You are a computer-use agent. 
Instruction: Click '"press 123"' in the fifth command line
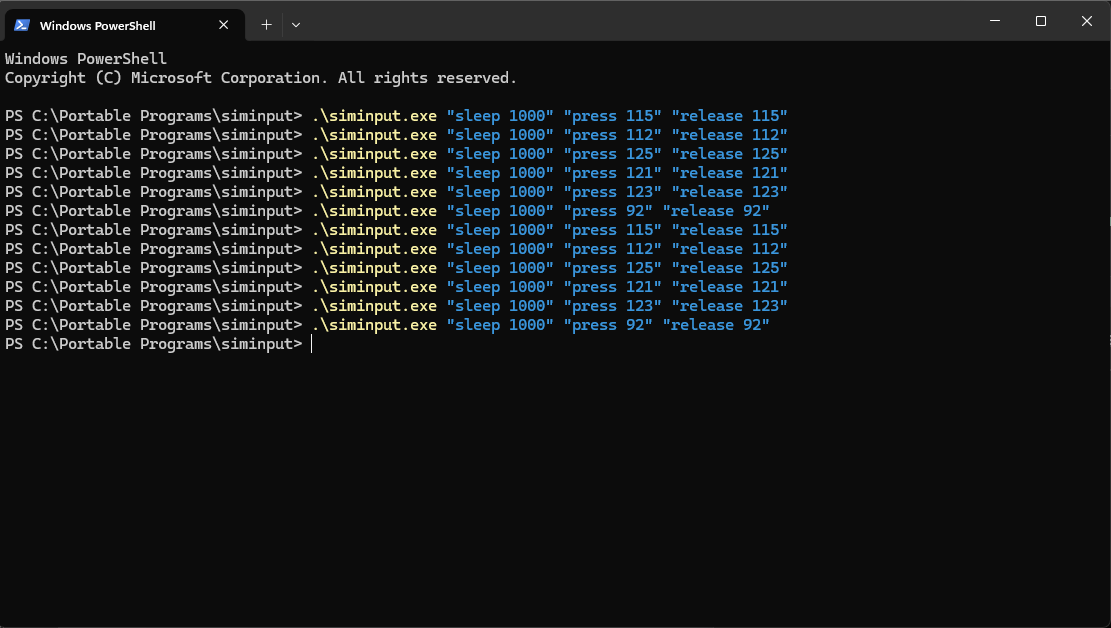[x=612, y=192]
